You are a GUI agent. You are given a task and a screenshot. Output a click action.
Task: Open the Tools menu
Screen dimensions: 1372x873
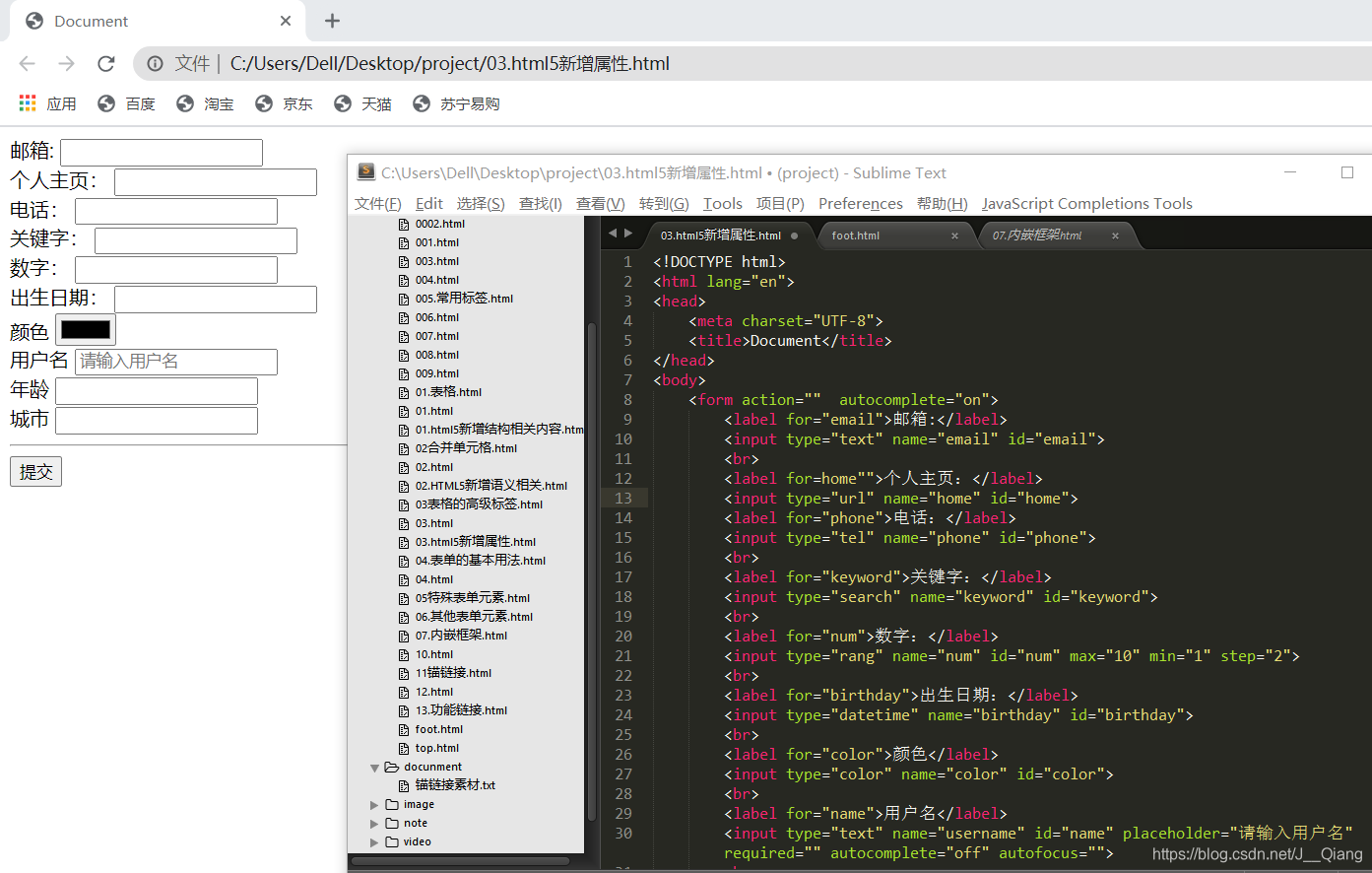point(723,204)
